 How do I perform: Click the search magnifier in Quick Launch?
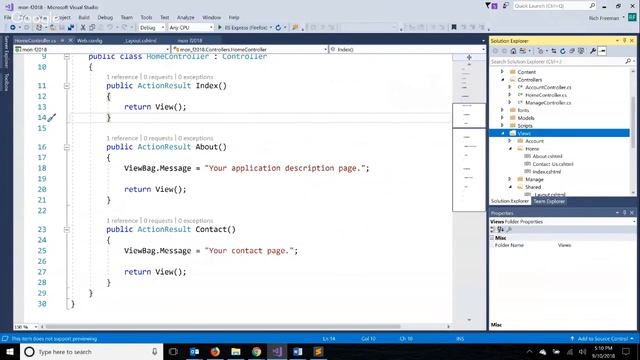pos(592,6)
